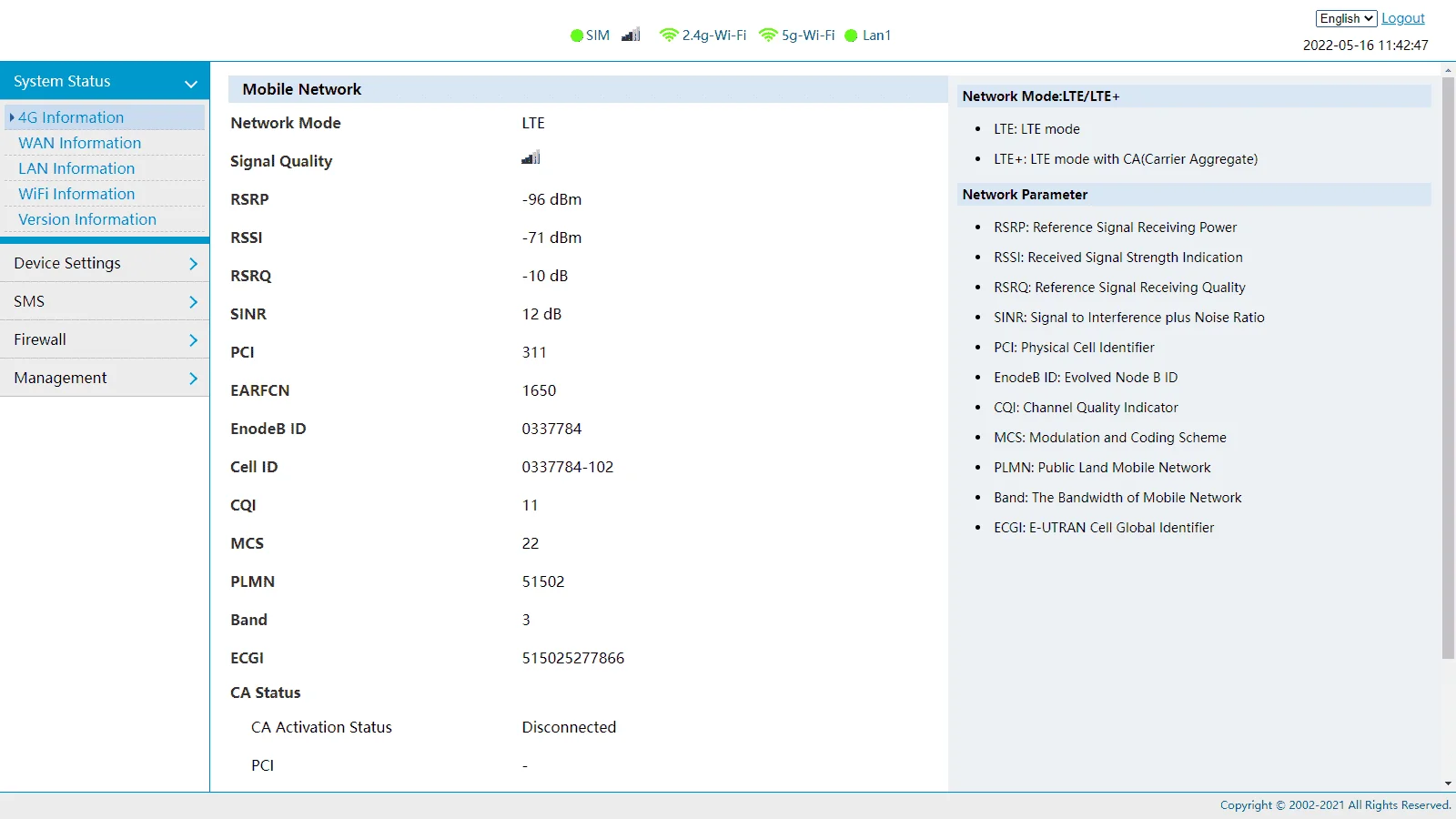
Task: Click the Mobile Network section header
Action: pyautogui.click(x=588, y=89)
